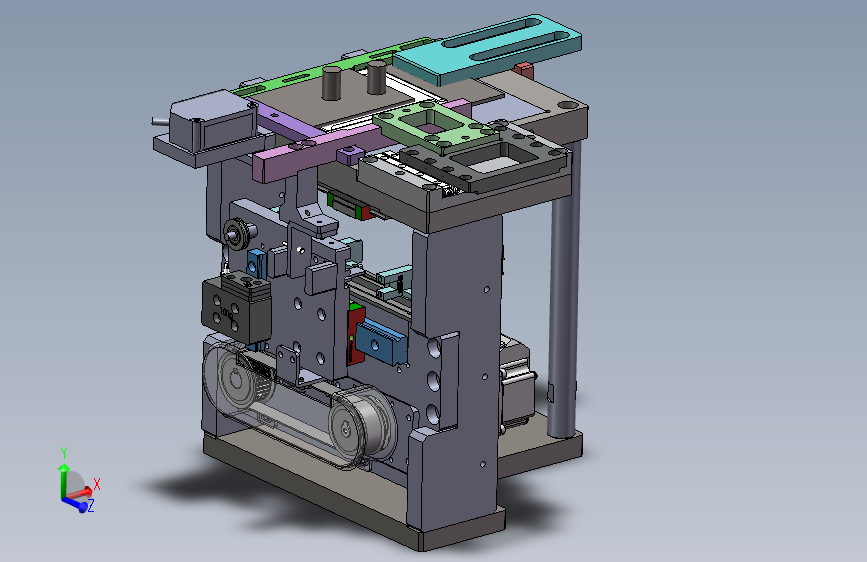Select the tall round support column
This screenshot has height=562, width=867.
pos(564,288)
